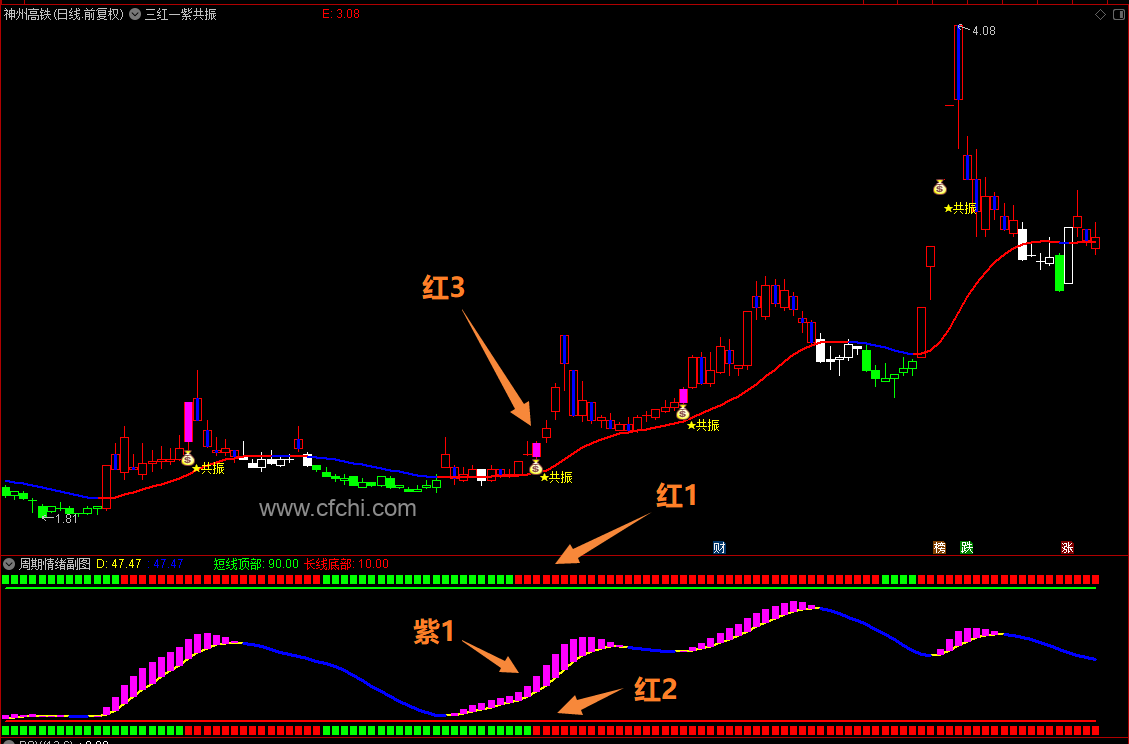Viewport: 1129px width, 744px height.
Task: Click the money bag icon at the first 共振 signal
Action: pos(188,457)
